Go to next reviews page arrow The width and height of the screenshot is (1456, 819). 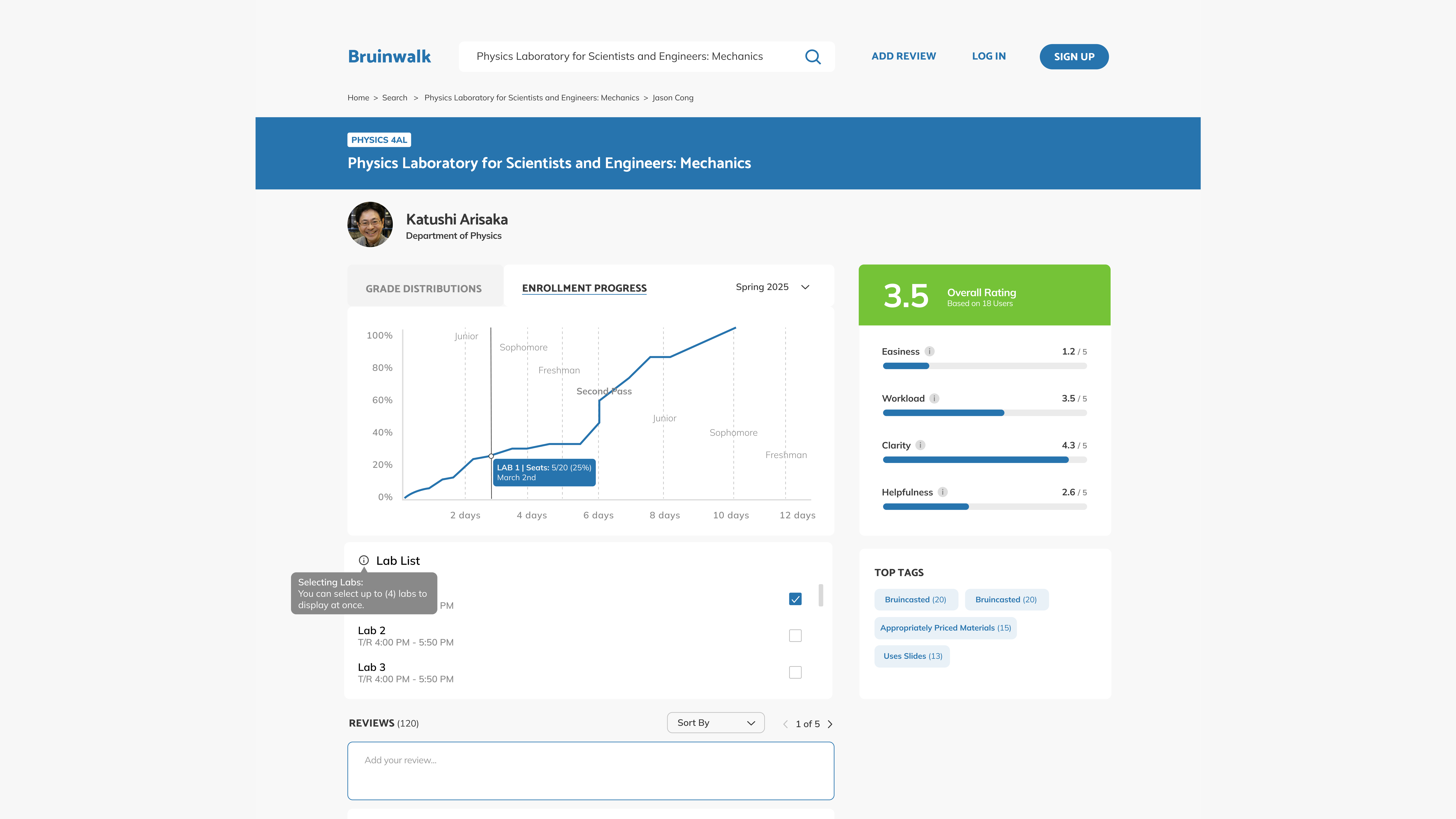830,724
